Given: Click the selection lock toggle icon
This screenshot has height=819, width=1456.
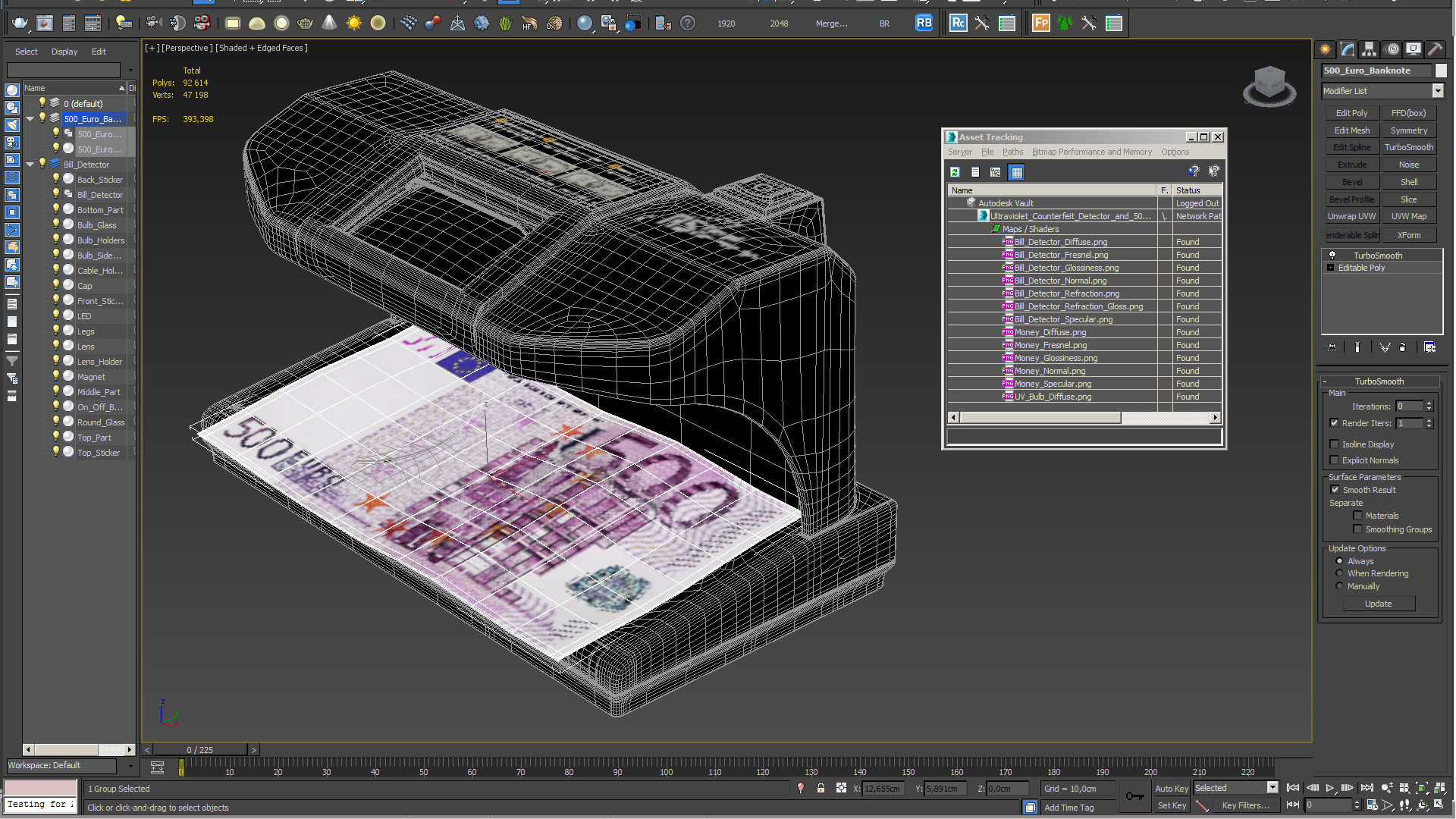Looking at the screenshot, I should pos(821,788).
